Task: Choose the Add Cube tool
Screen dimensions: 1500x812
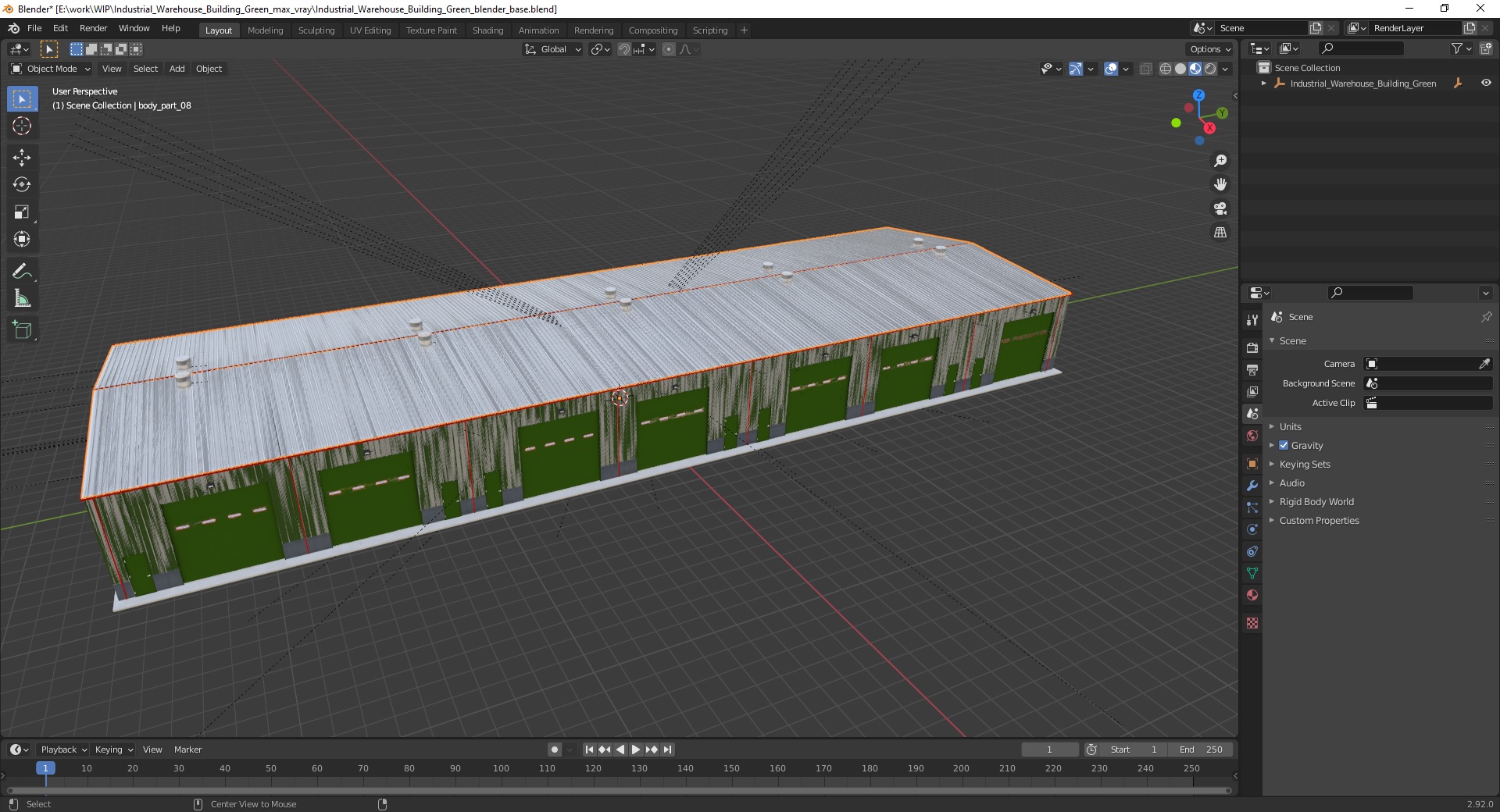Action: click(22, 330)
